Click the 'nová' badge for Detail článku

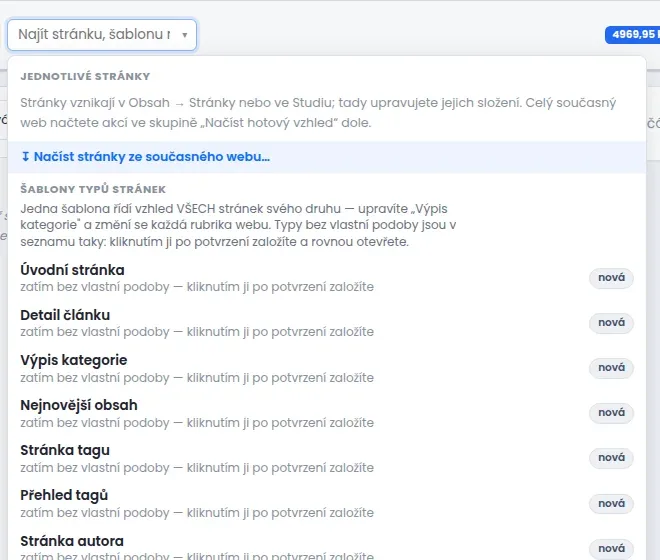tap(611, 323)
